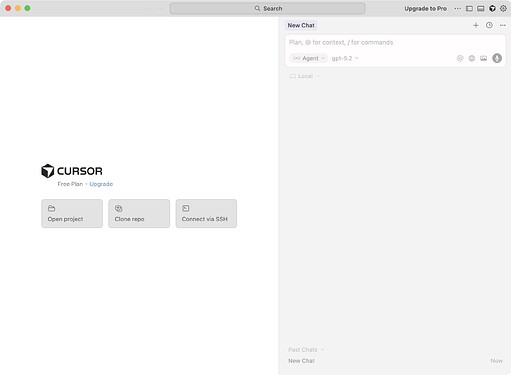The image size is (511, 375).
Task: Click the Connect via SSH button
Action: point(206,214)
